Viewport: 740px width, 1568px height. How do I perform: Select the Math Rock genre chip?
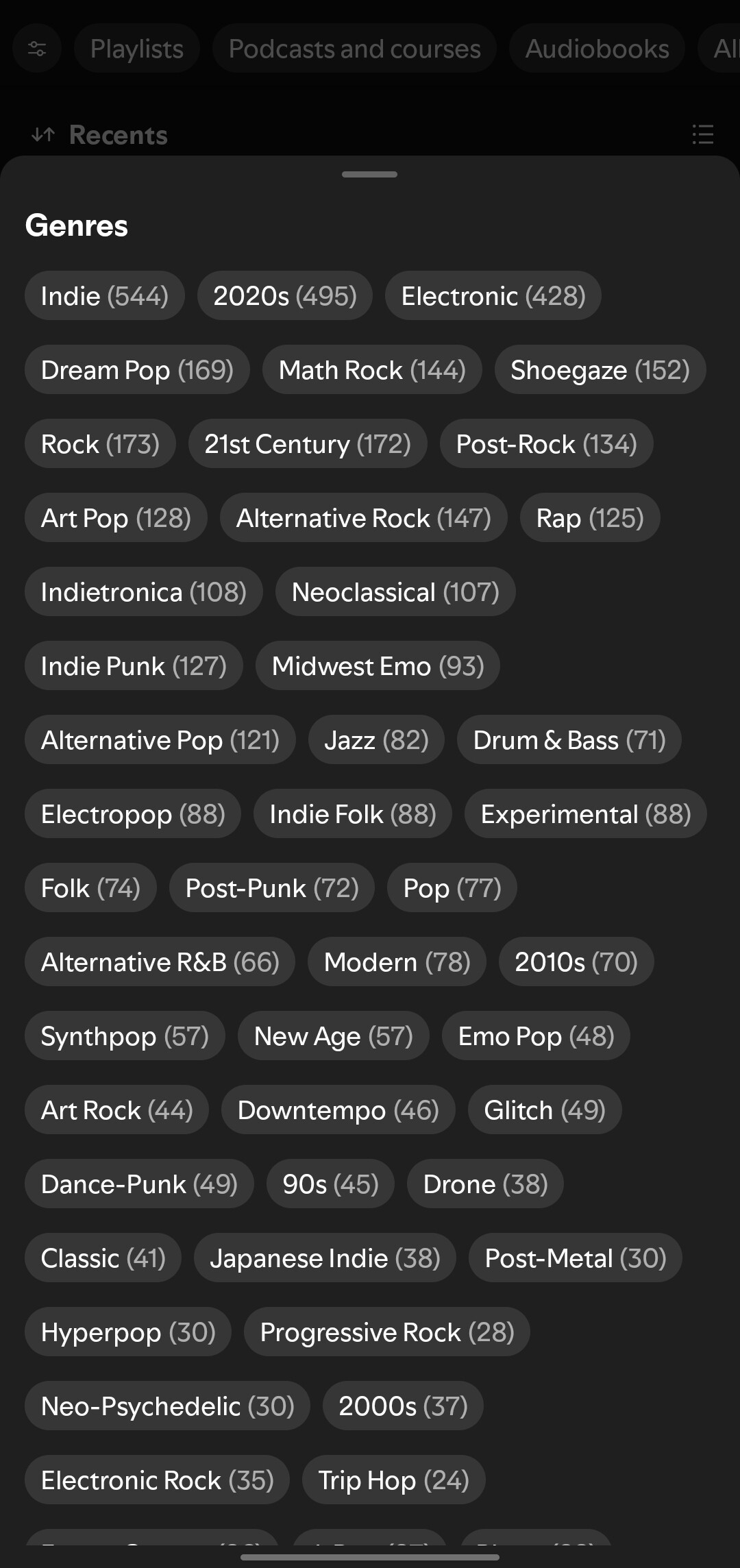coord(371,370)
